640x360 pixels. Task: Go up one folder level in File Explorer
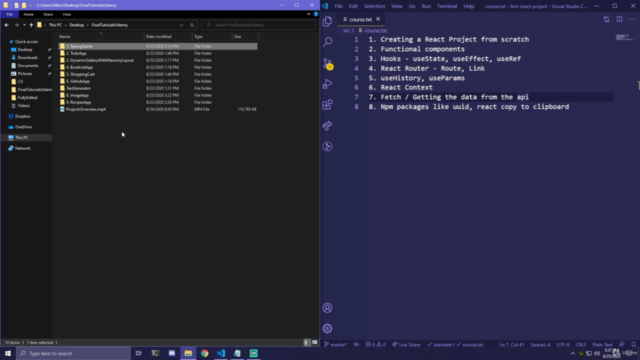click(31, 25)
